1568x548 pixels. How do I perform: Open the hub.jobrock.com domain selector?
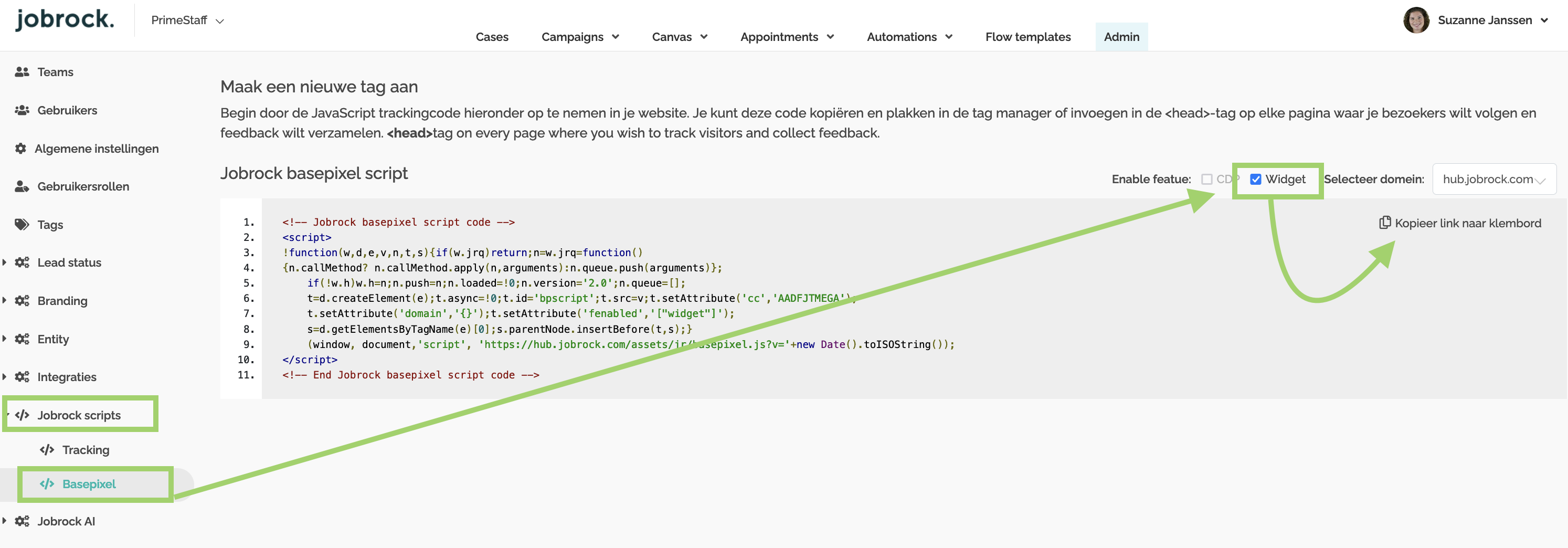pyautogui.click(x=1495, y=179)
